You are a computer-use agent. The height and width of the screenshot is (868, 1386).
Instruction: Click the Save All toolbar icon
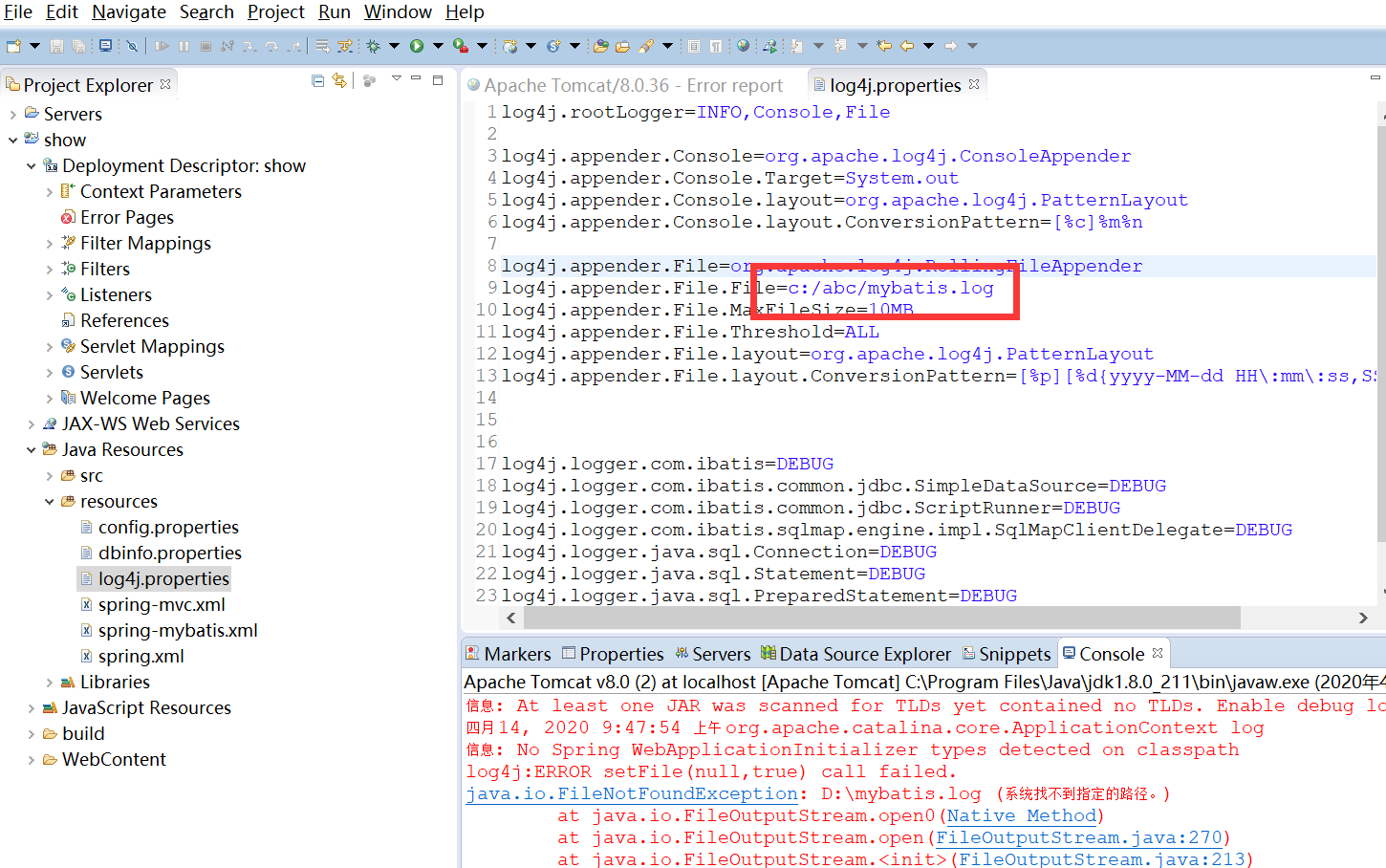pyautogui.click(x=79, y=46)
